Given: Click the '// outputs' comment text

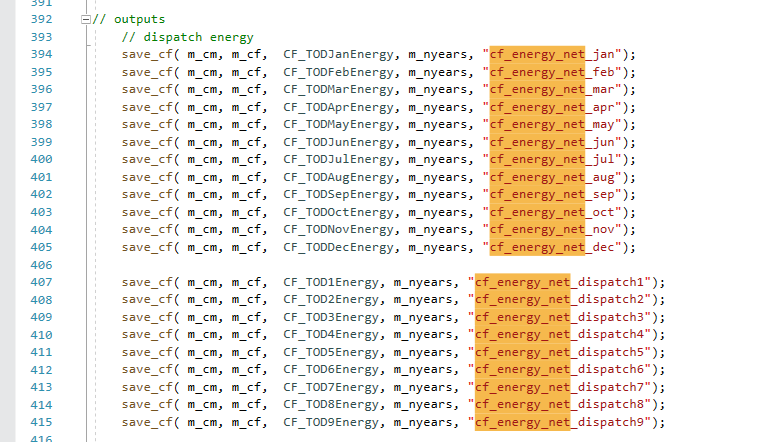Looking at the screenshot, I should (x=129, y=19).
